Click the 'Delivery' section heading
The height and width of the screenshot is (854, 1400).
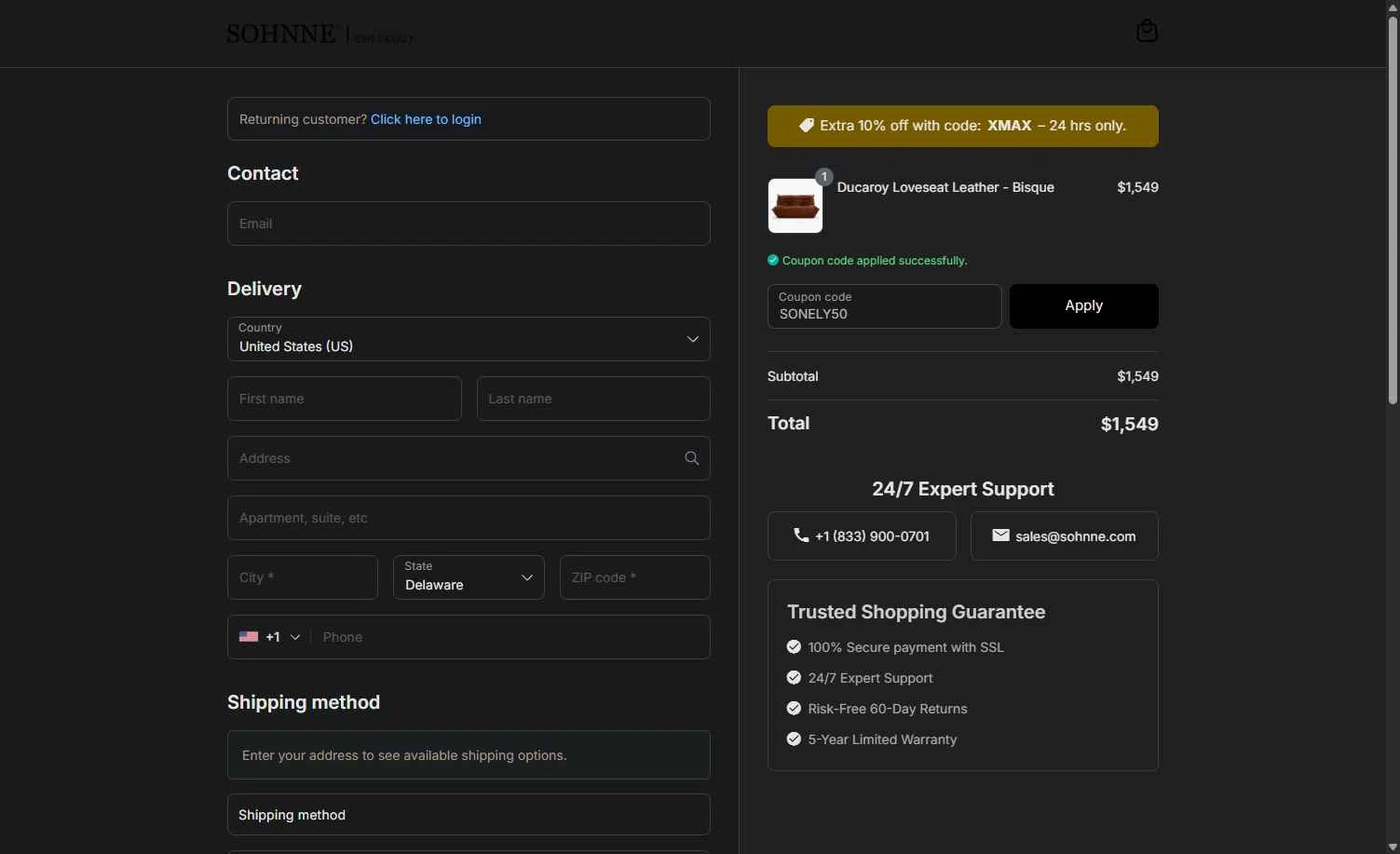pyautogui.click(x=265, y=289)
